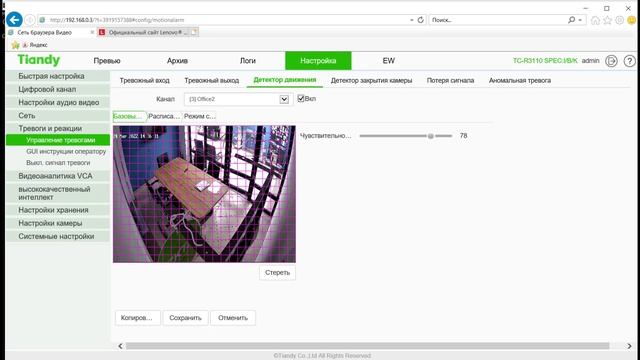The width and height of the screenshot is (640, 360).
Task: Open Выкл. сигнал тревоги item
Action: tap(58, 163)
